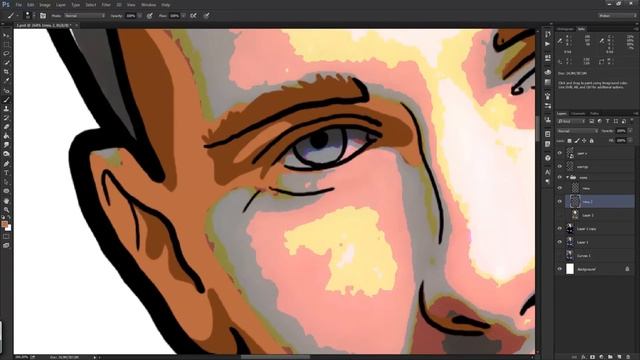Select the Hand tool
640x360 pixels.
click(x=6, y=201)
